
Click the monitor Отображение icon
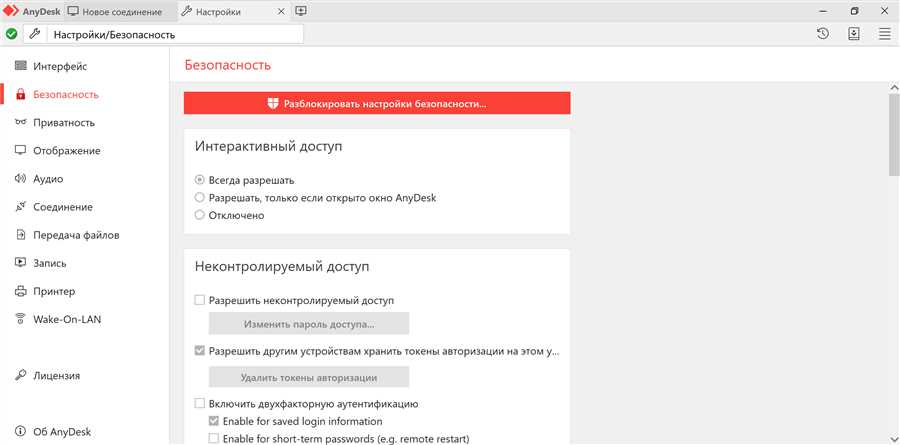(21, 150)
